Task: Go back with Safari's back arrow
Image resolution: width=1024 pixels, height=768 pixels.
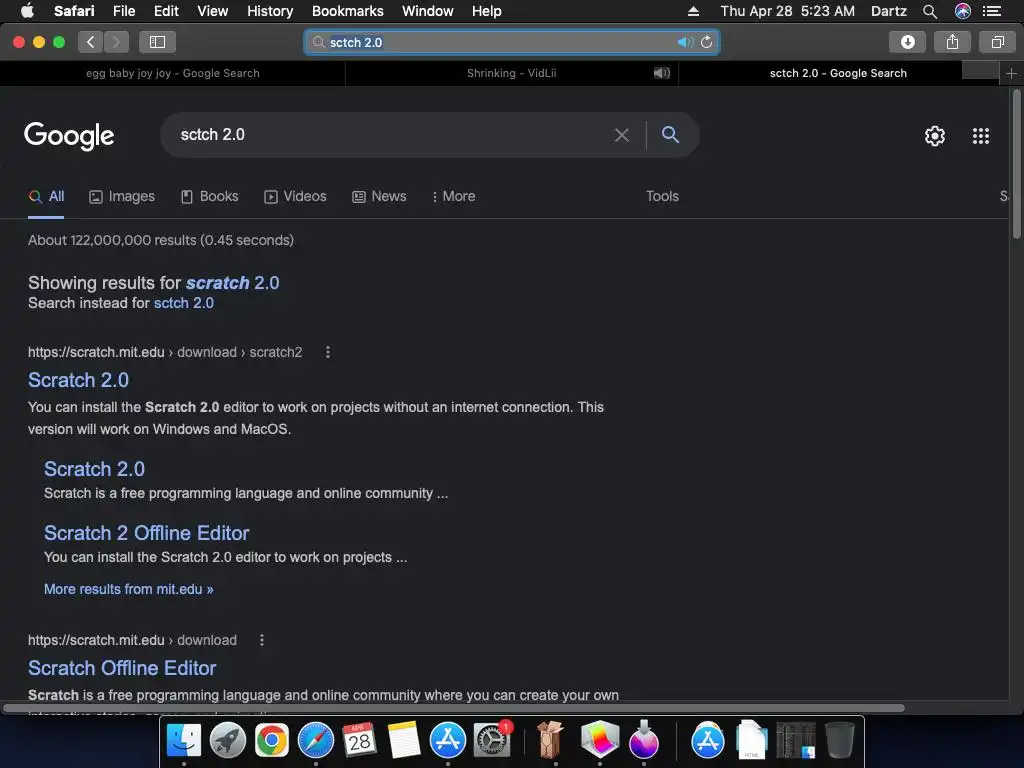Action: [x=91, y=42]
